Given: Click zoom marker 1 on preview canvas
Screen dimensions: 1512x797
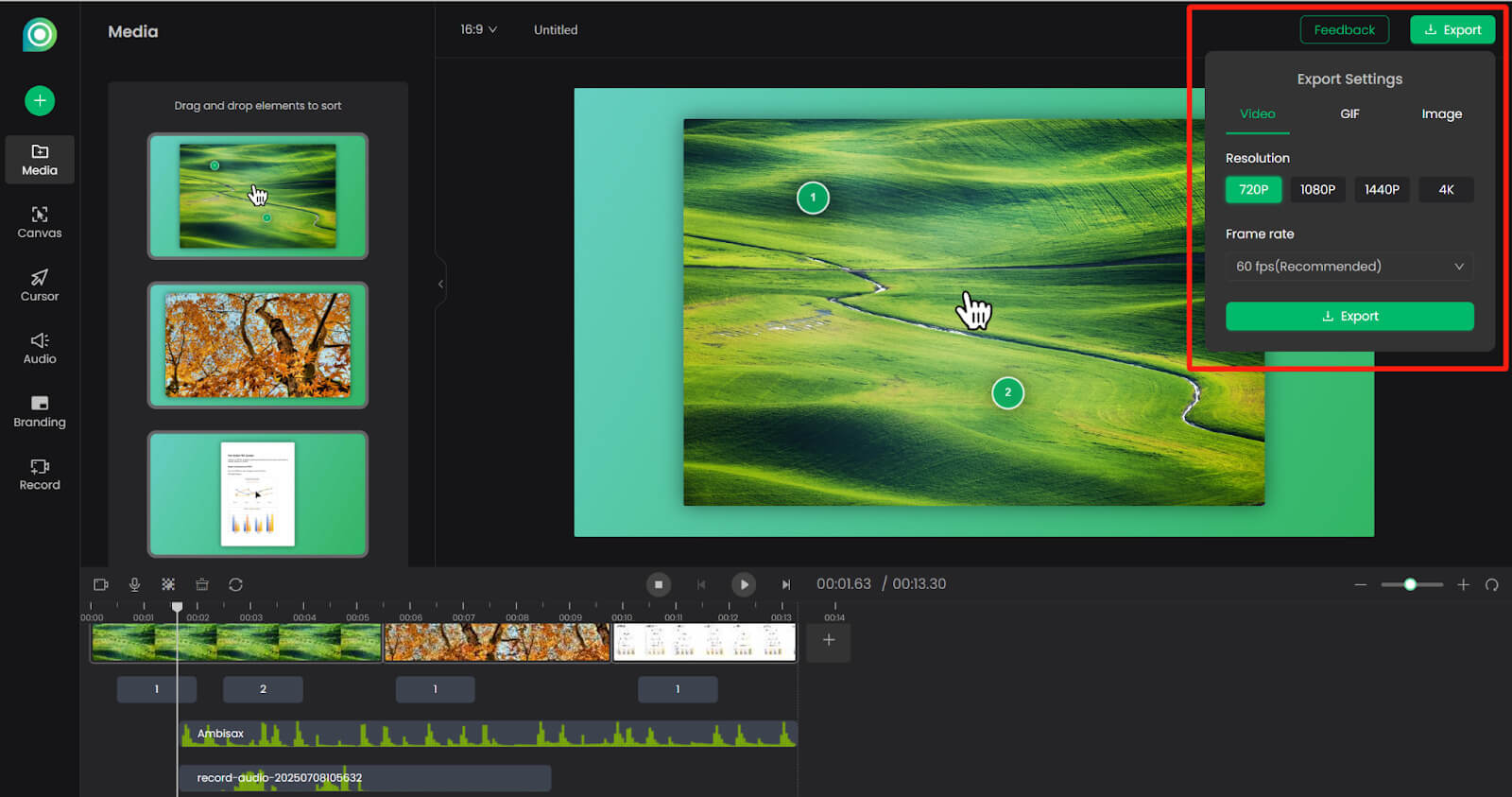Looking at the screenshot, I should click(x=813, y=198).
